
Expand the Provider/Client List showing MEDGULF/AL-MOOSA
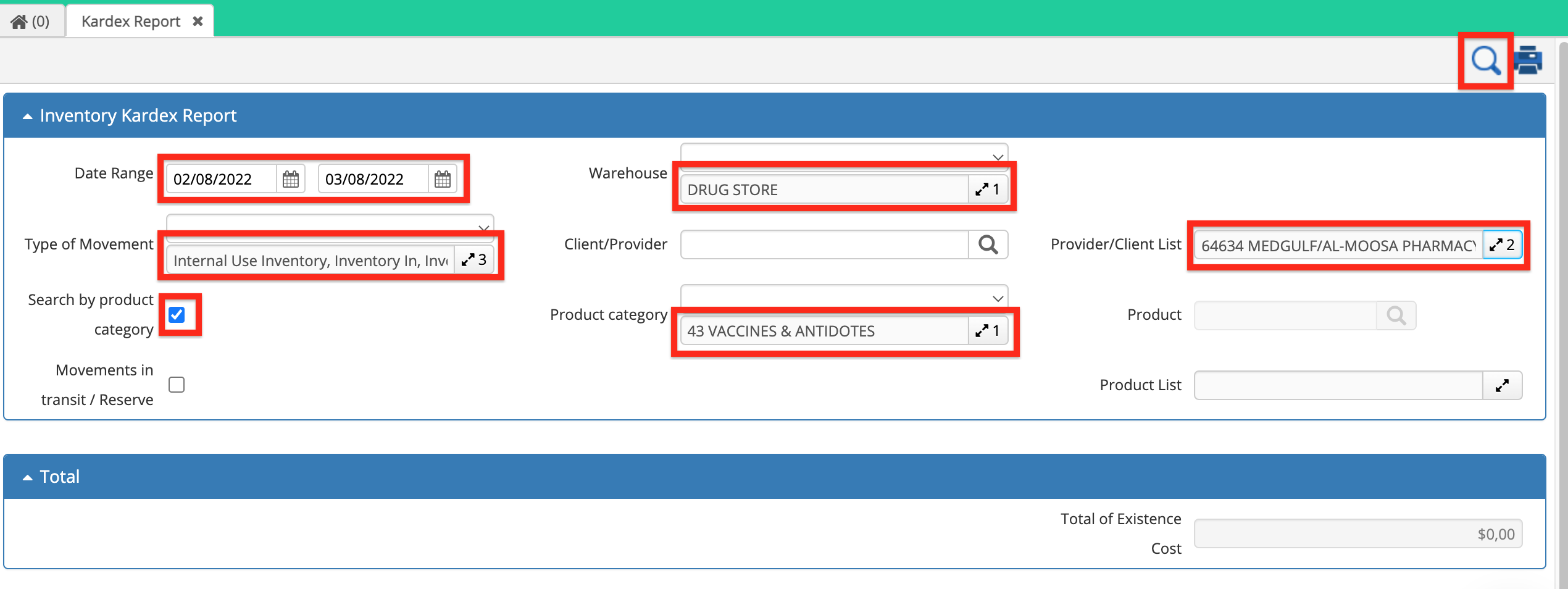[x=1501, y=244]
